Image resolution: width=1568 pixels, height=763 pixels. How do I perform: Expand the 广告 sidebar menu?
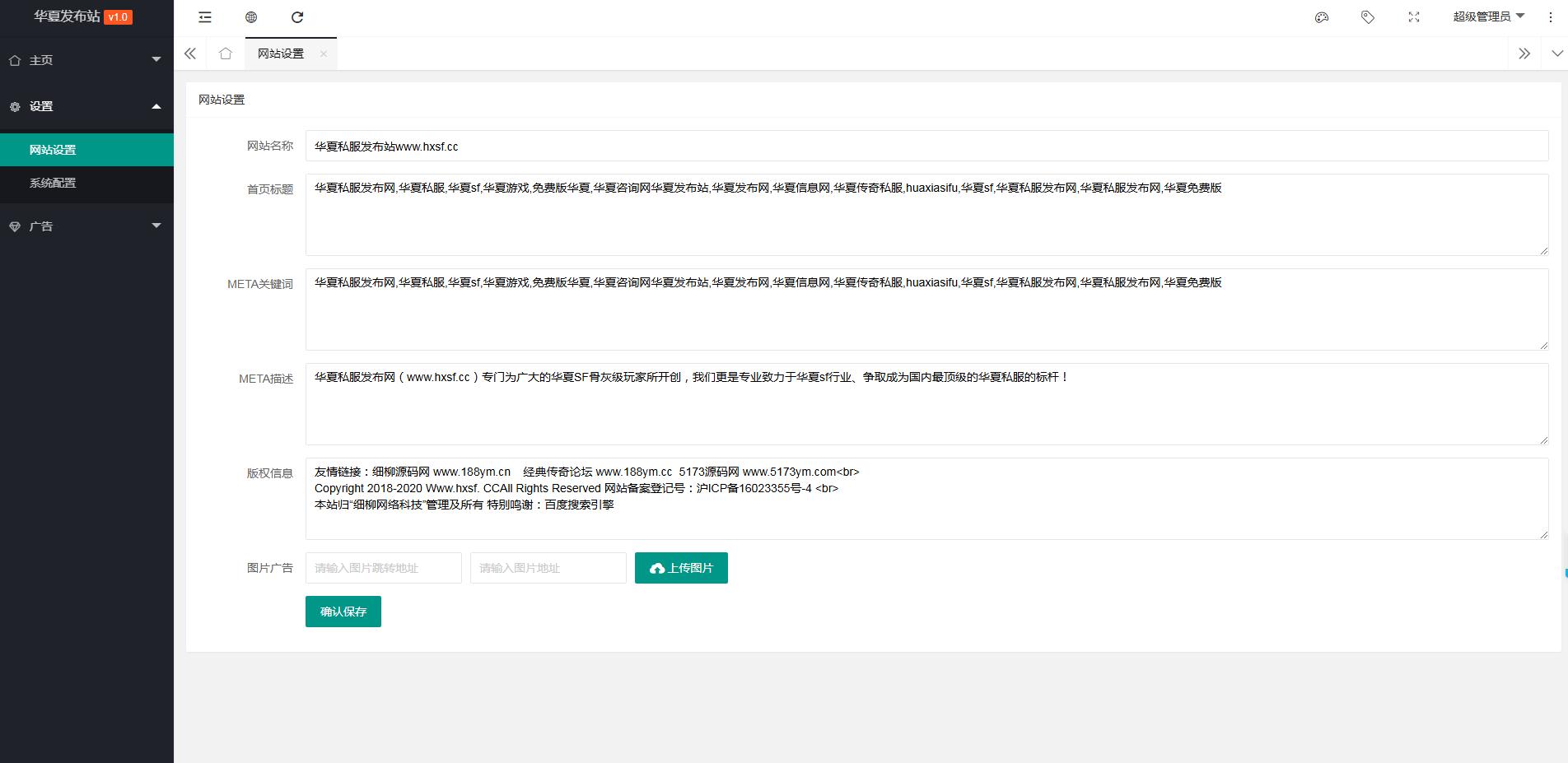coord(86,226)
